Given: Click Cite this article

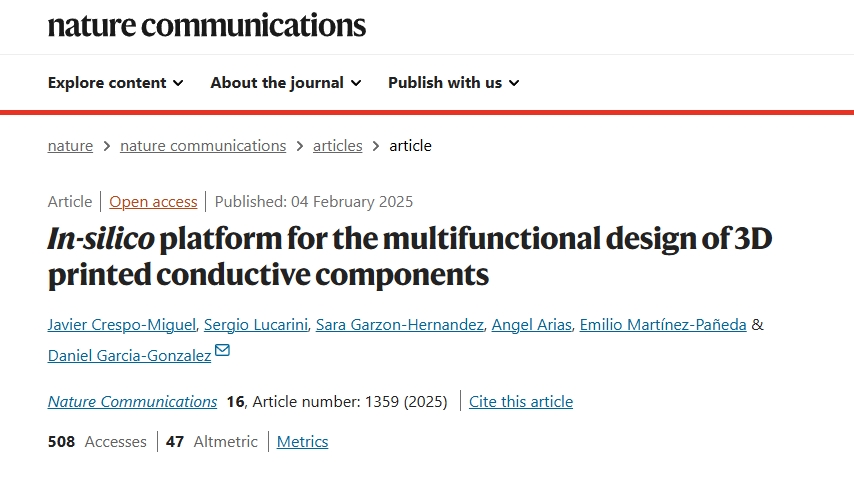Looking at the screenshot, I should click(x=521, y=402).
